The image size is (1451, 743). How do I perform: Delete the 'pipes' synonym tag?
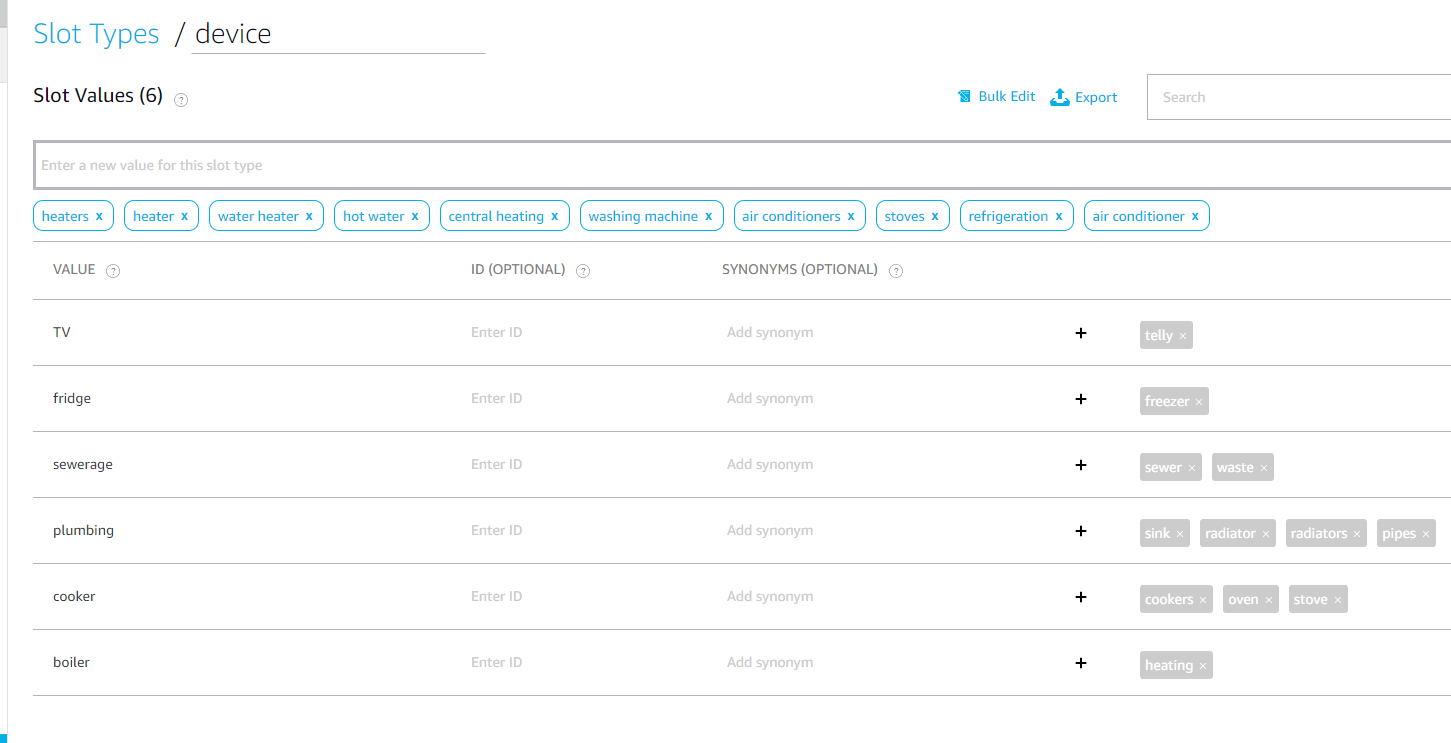click(x=1426, y=534)
